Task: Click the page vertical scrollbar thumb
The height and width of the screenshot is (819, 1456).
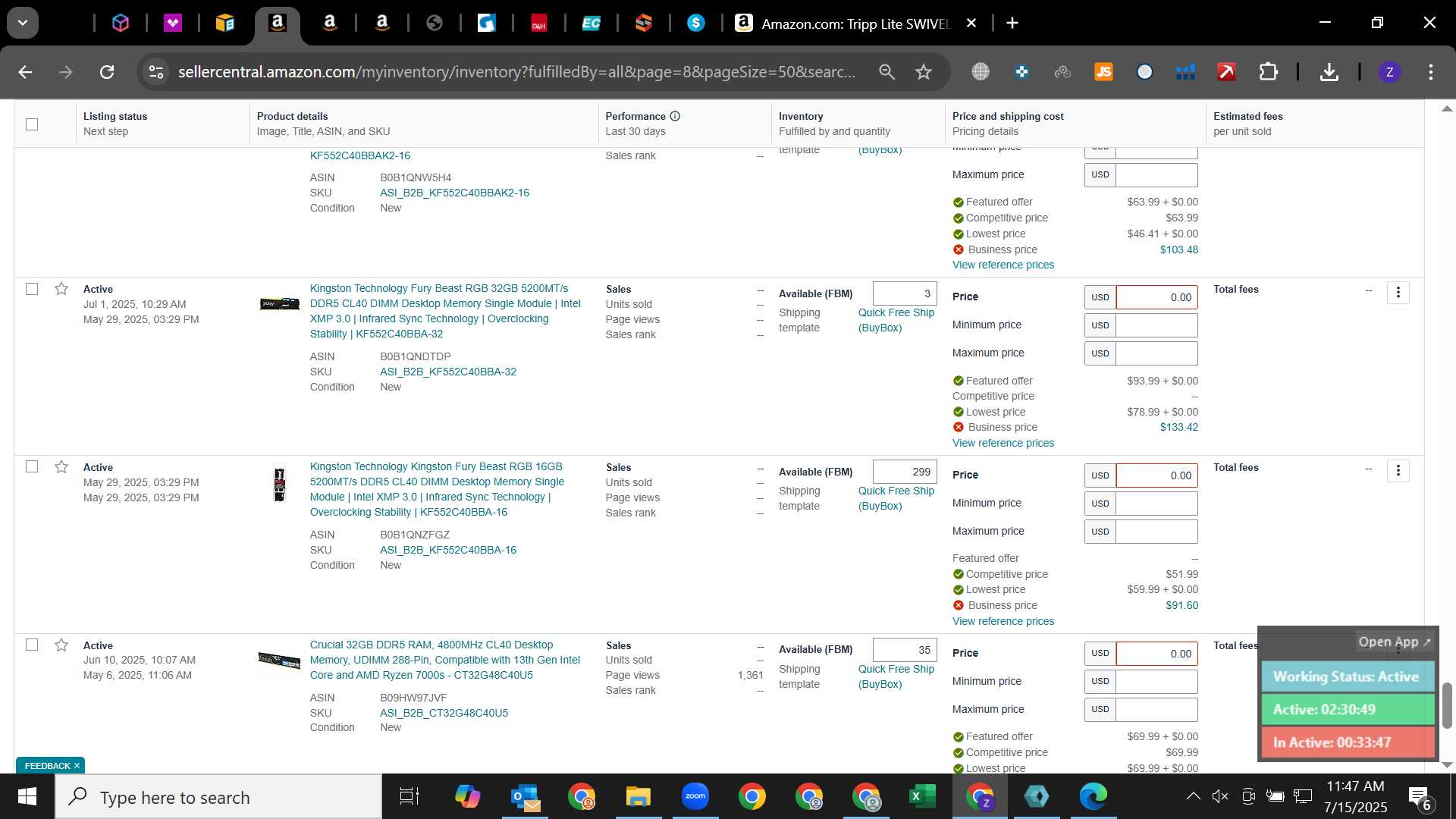Action: click(1447, 704)
